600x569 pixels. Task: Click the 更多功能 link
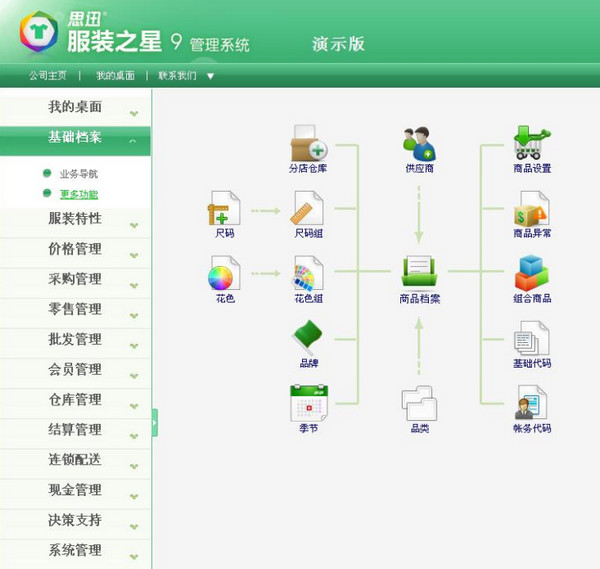coord(79,194)
